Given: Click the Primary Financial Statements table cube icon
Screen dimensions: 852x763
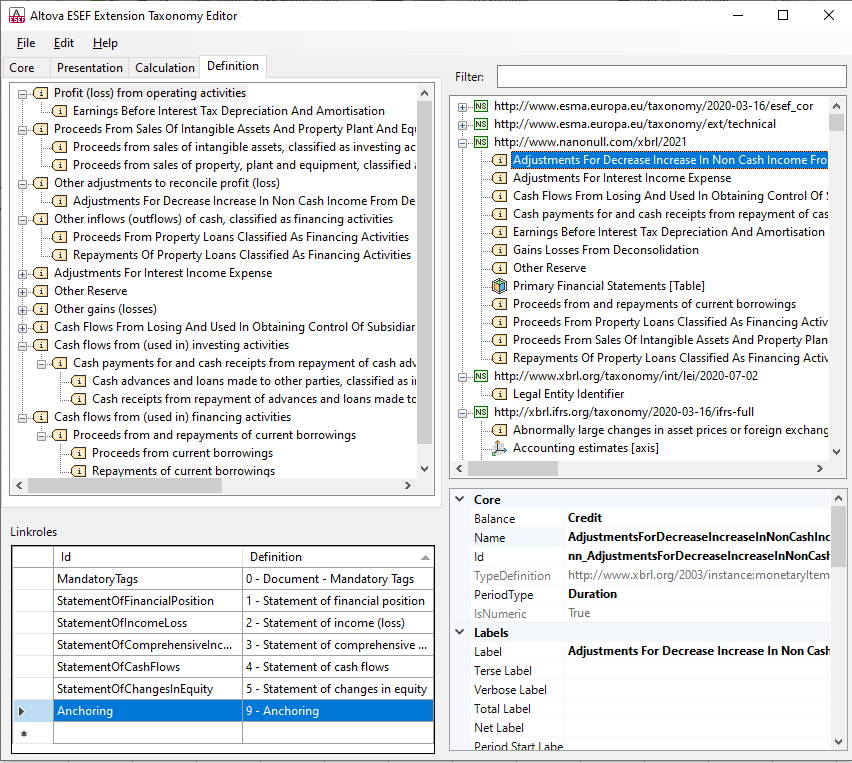Looking at the screenshot, I should point(500,286).
